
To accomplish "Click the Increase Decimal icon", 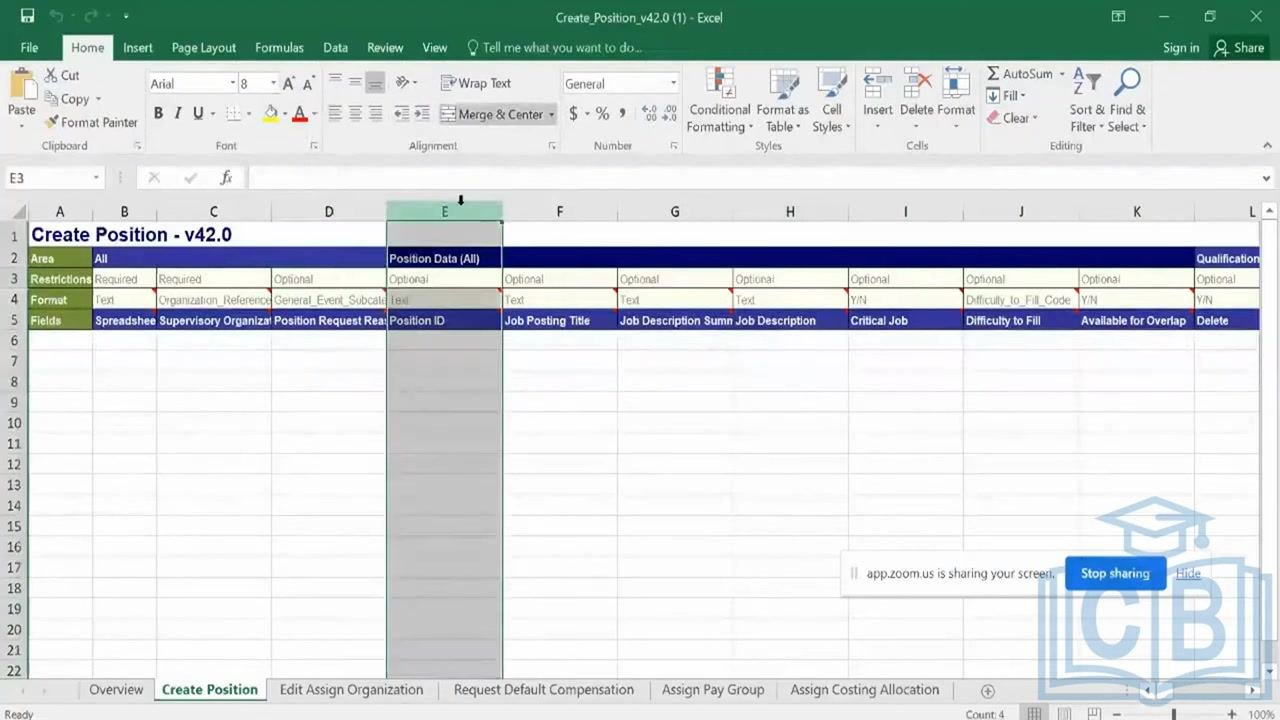I will [x=648, y=114].
